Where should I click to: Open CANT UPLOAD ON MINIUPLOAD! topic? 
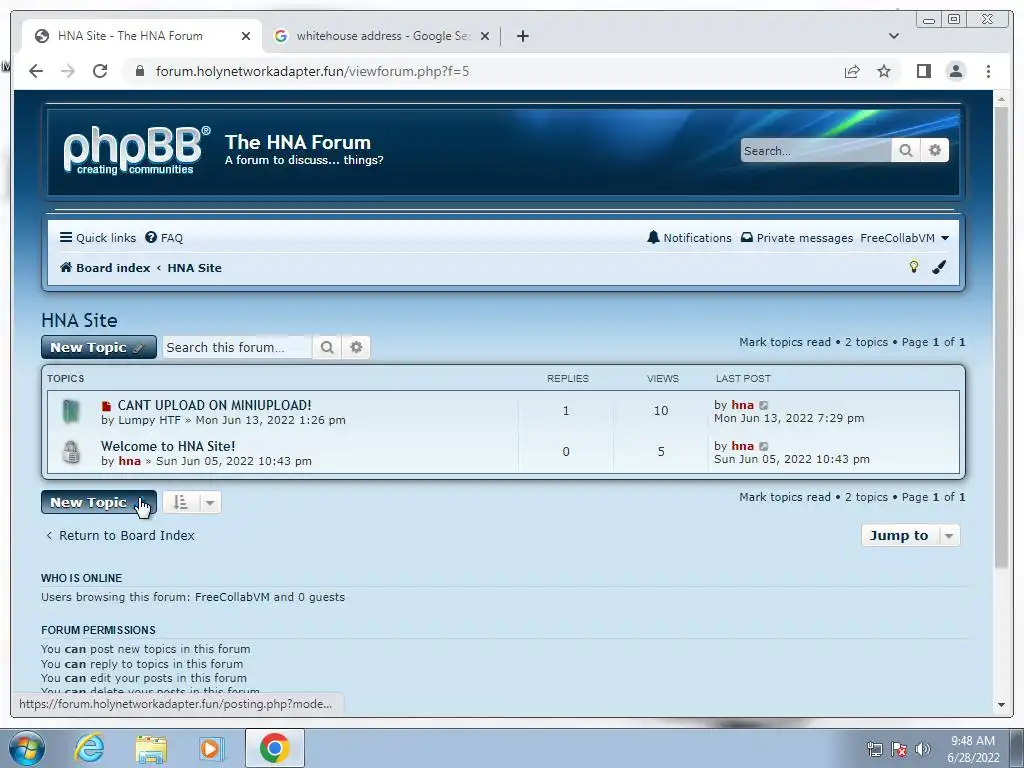tap(214, 405)
